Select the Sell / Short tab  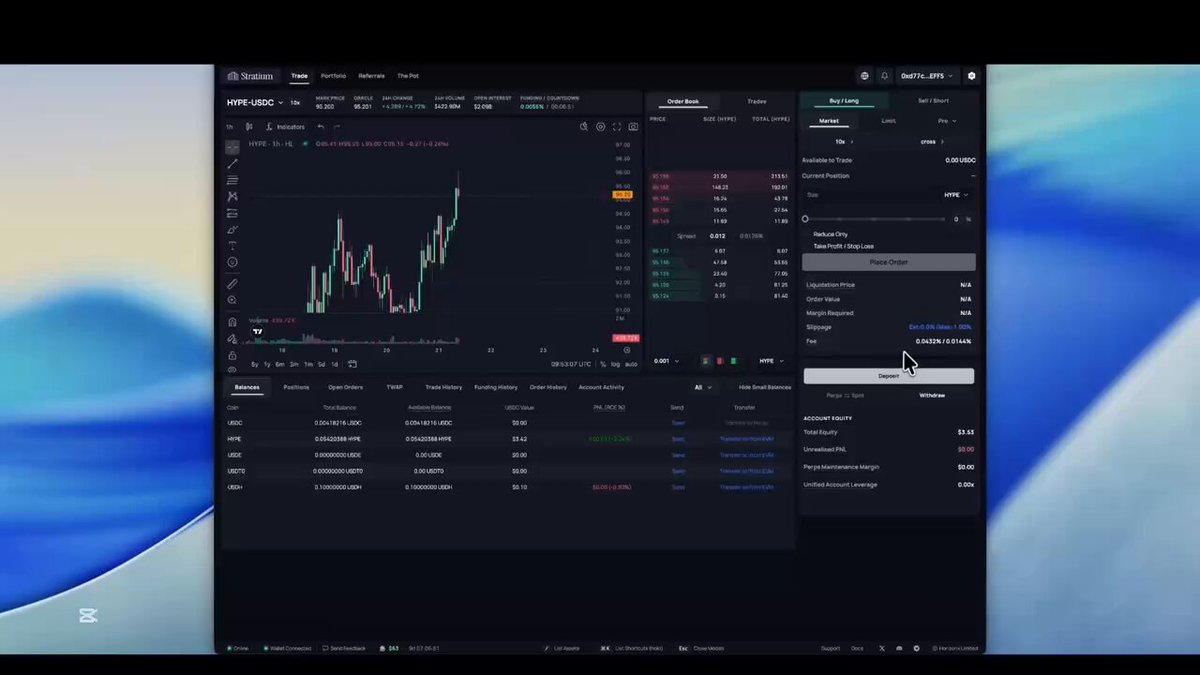pyautogui.click(x=933, y=101)
